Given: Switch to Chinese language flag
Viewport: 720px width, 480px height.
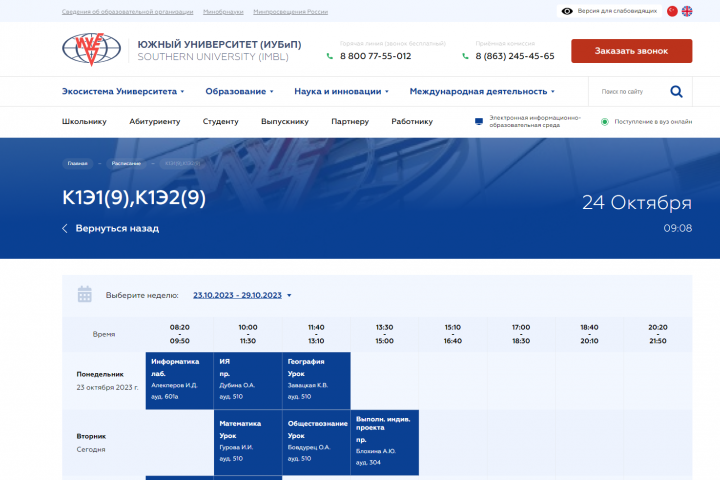Looking at the screenshot, I should [x=672, y=11].
